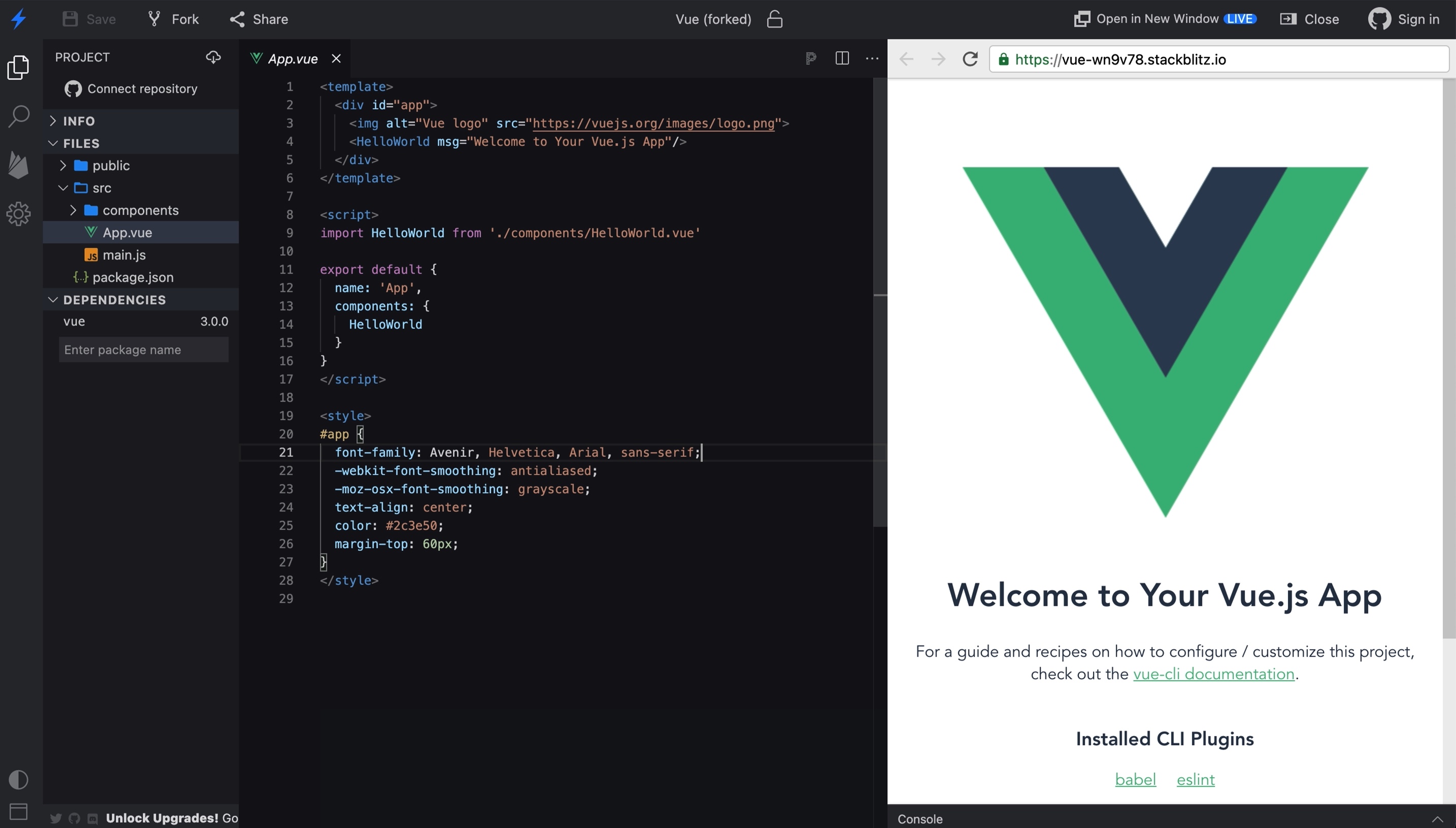The width and height of the screenshot is (1456, 828).
Task: Collapse the src folder
Action: (x=141, y=187)
